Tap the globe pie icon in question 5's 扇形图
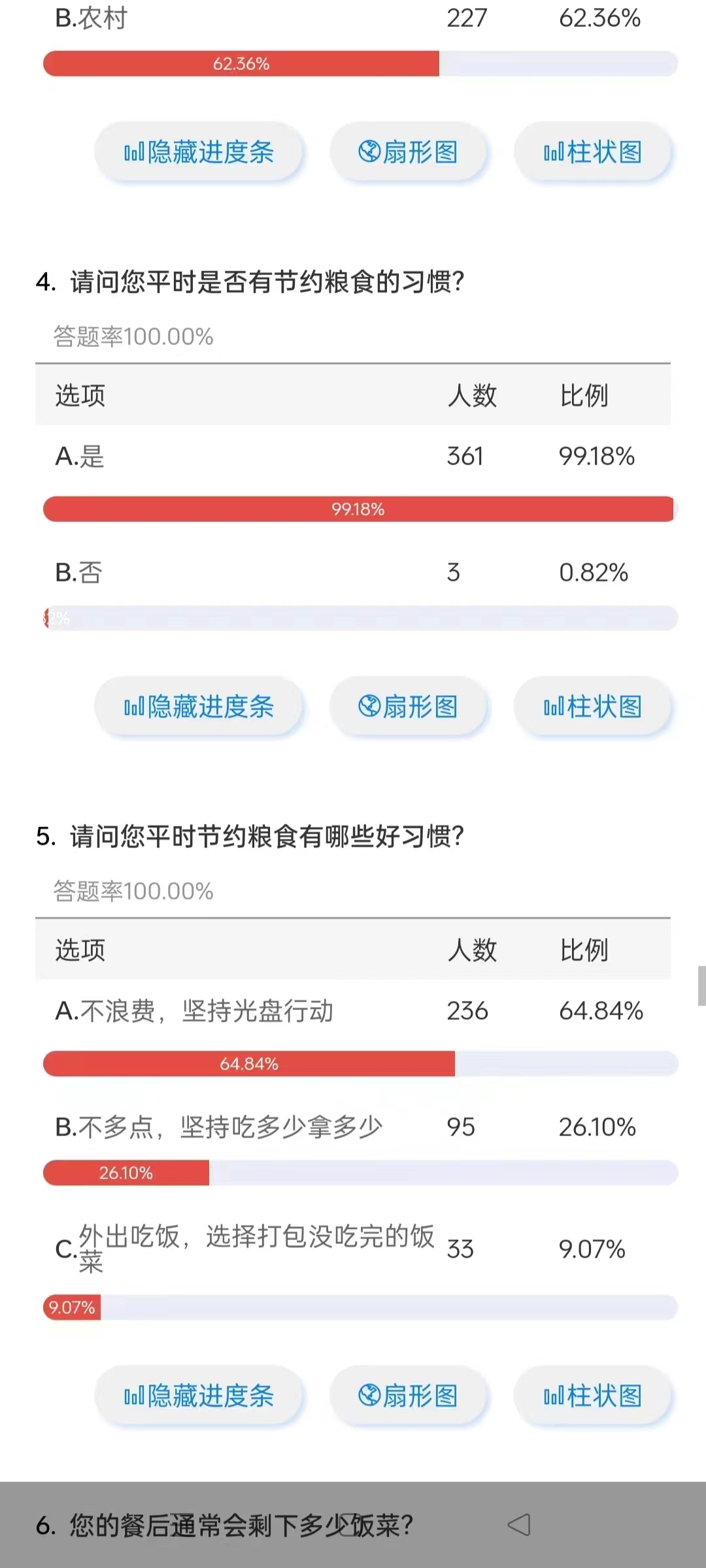The image size is (706, 1568). coord(369,1395)
